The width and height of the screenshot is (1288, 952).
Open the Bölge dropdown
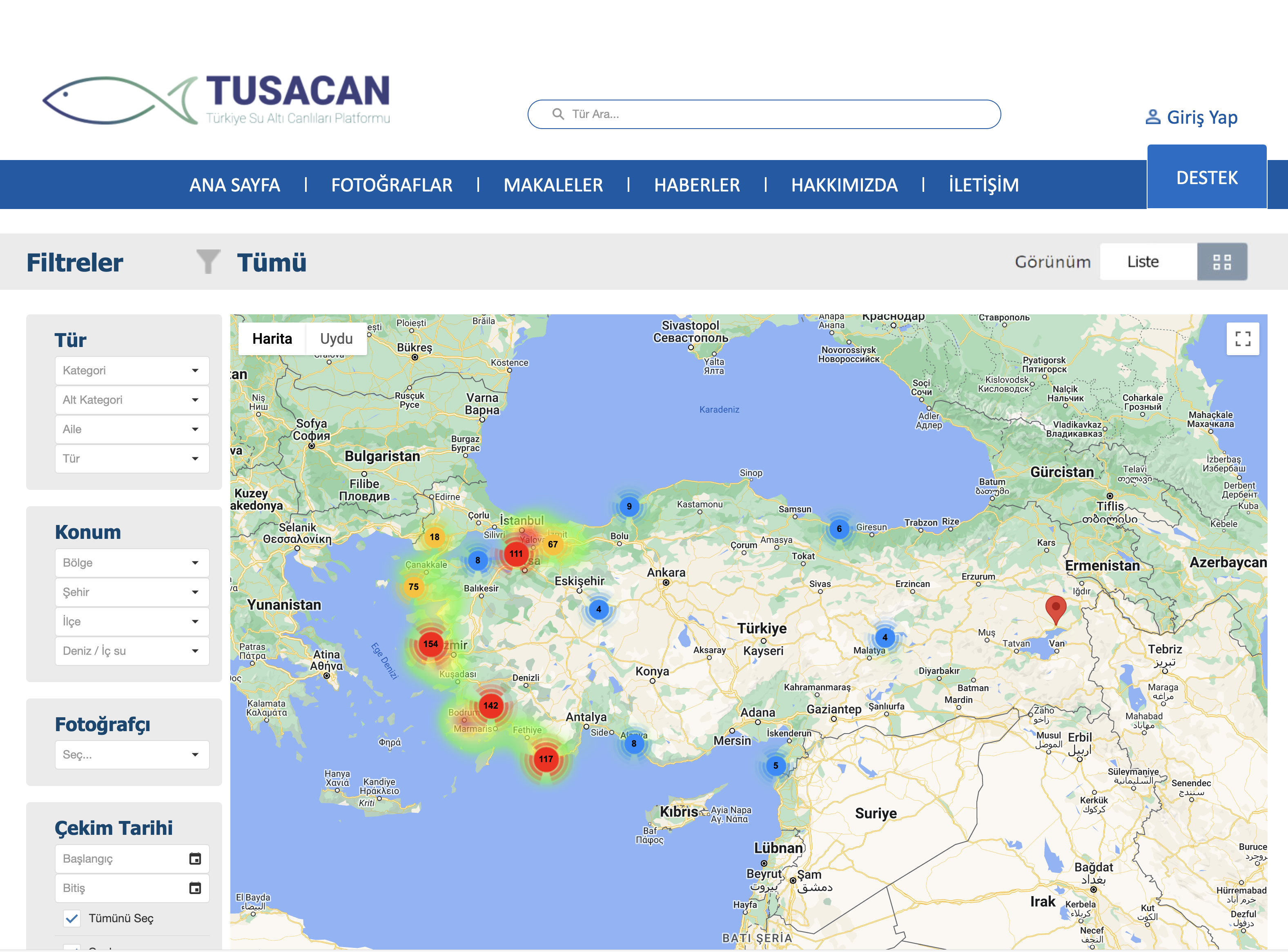pyautogui.click(x=132, y=563)
